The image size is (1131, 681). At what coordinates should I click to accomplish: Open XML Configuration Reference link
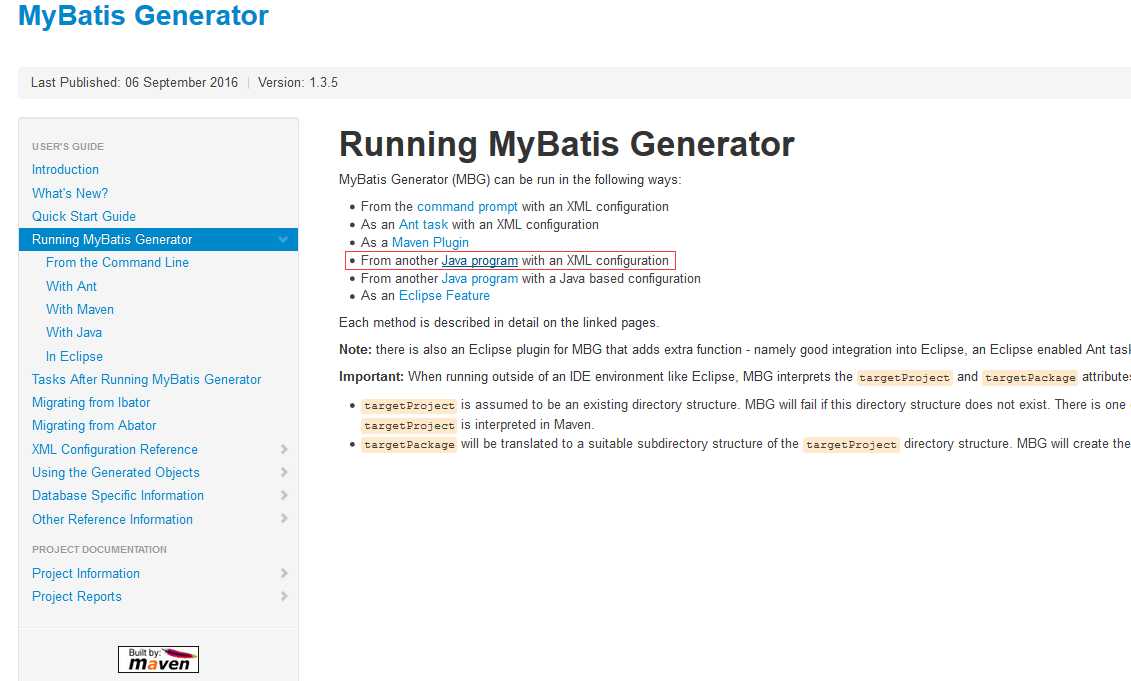click(x=115, y=449)
